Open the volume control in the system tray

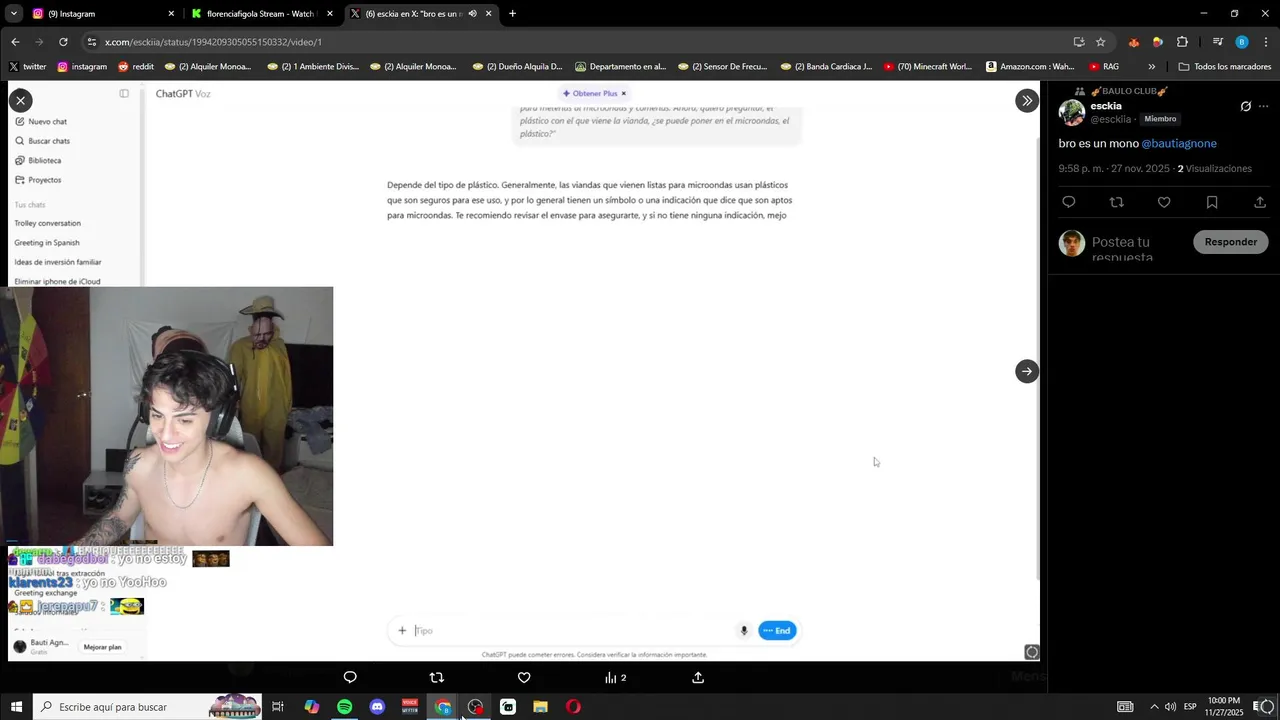click(1170, 707)
